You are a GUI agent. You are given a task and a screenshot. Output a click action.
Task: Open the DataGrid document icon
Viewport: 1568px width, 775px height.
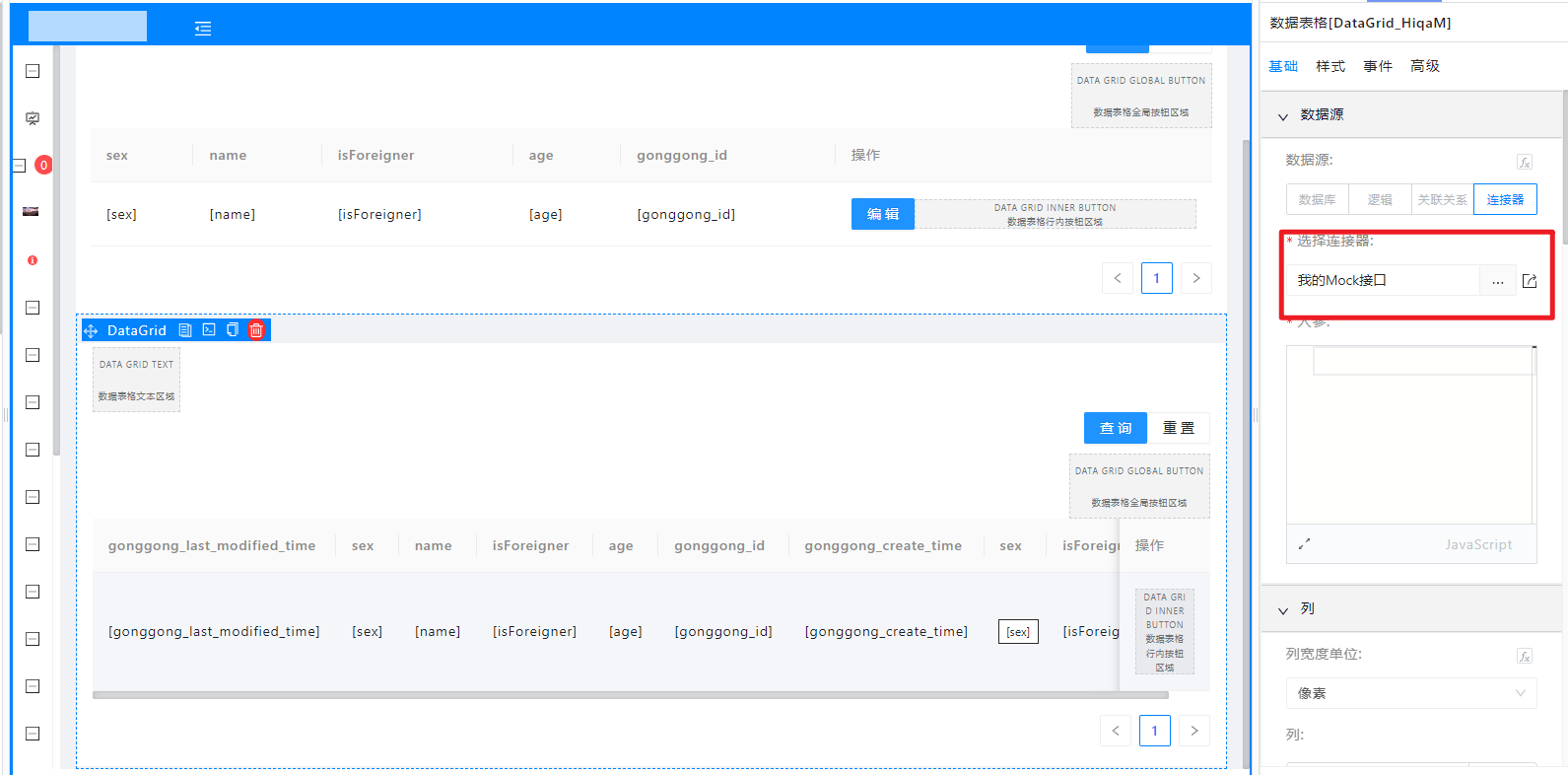coord(185,330)
